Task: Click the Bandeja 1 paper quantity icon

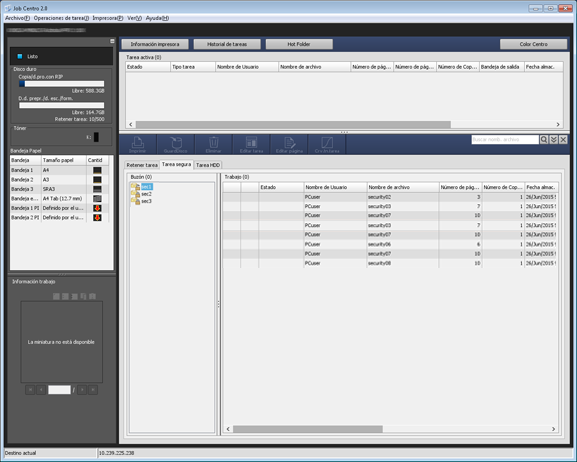Action: pyautogui.click(x=97, y=170)
